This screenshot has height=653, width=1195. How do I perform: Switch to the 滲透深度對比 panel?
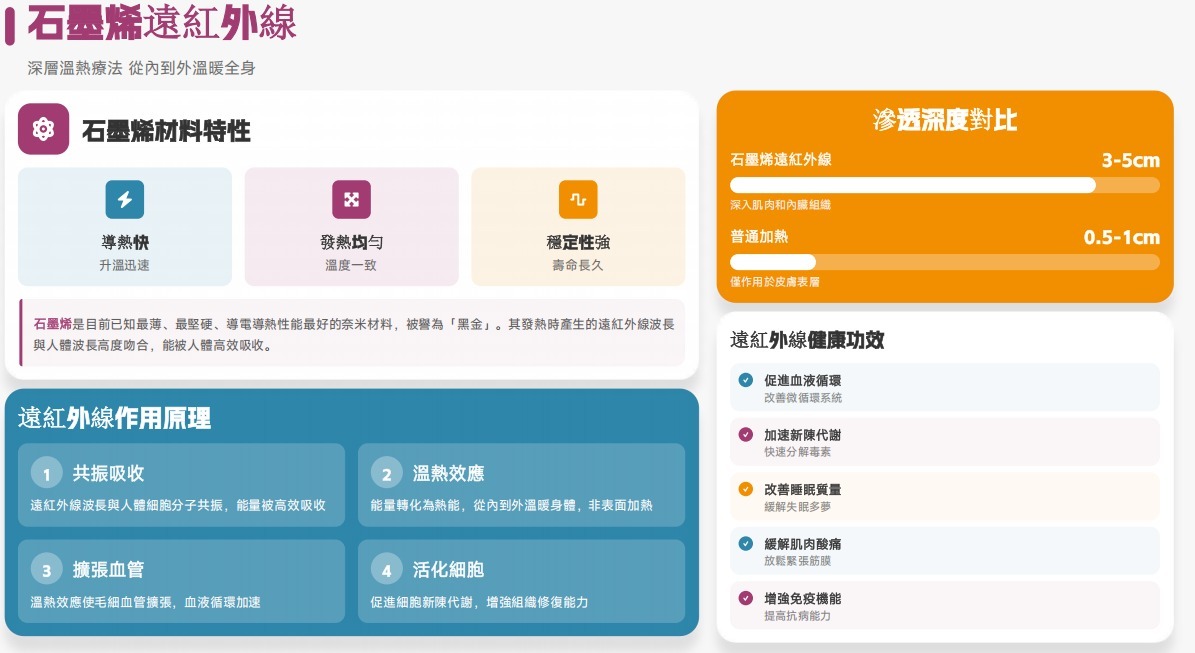pyautogui.click(x=944, y=120)
